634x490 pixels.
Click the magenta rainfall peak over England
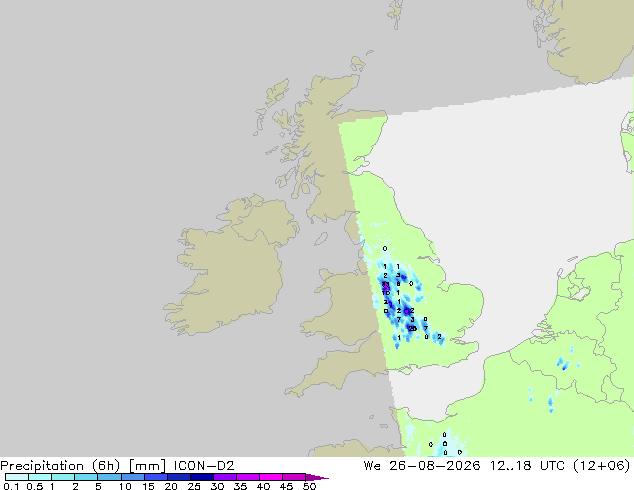pyautogui.click(x=386, y=287)
